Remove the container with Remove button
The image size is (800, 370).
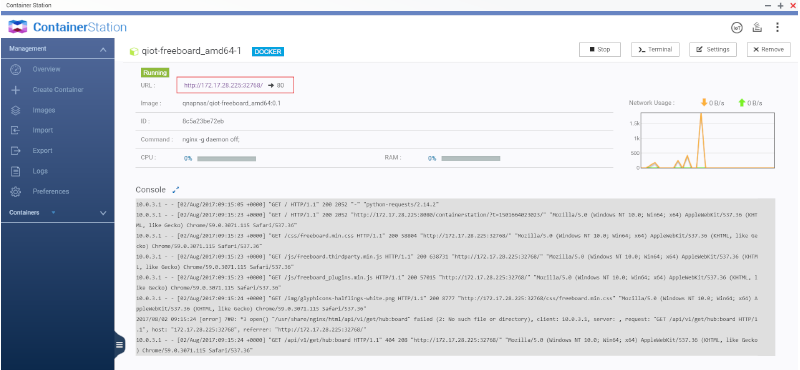[x=769, y=50]
